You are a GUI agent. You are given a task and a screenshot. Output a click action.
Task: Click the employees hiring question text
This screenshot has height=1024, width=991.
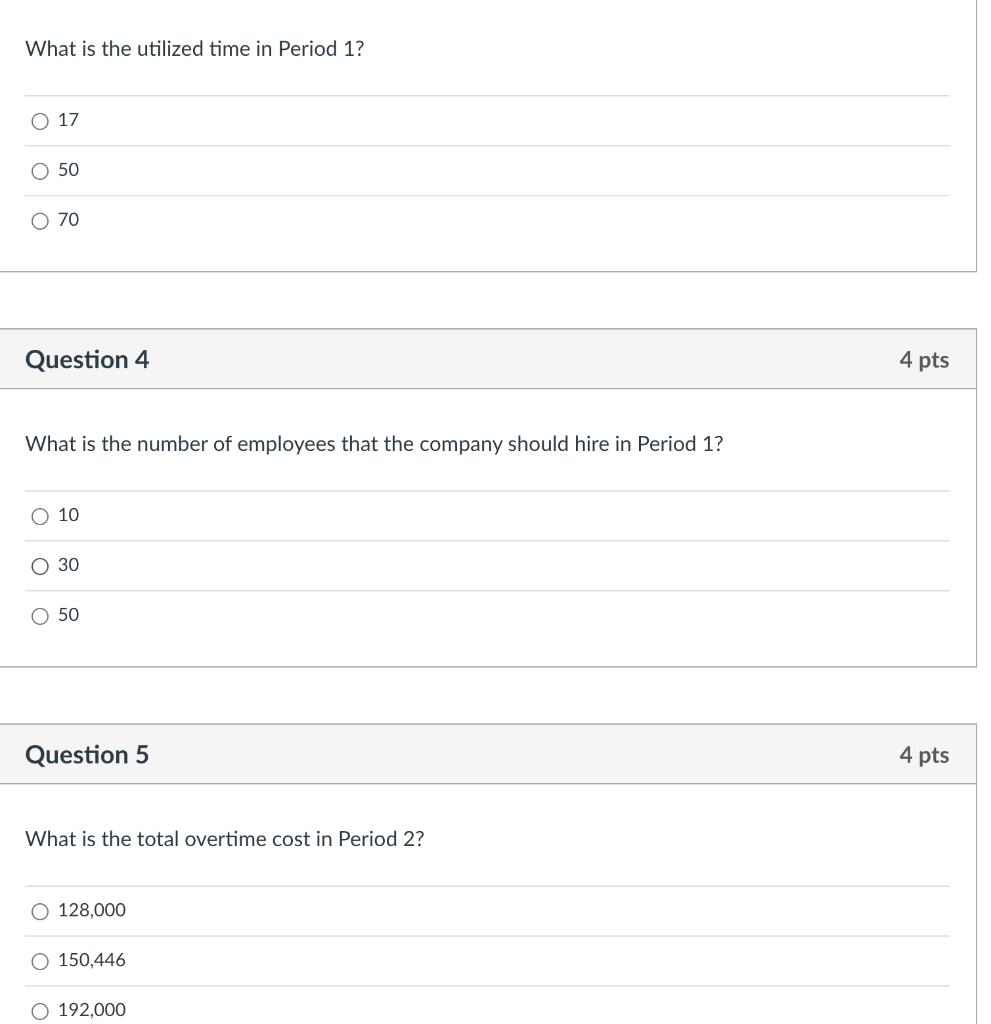374,444
